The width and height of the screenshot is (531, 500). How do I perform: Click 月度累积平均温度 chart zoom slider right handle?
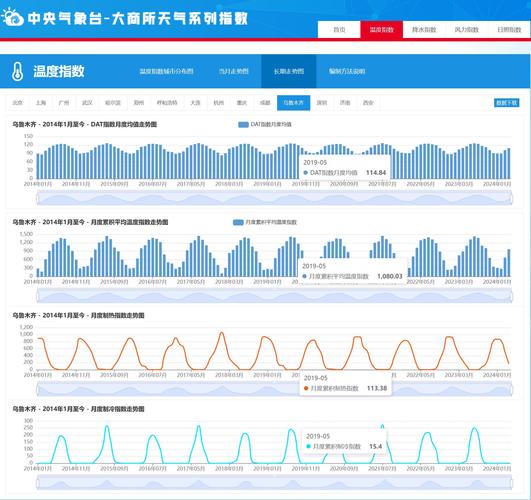pos(511,296)
